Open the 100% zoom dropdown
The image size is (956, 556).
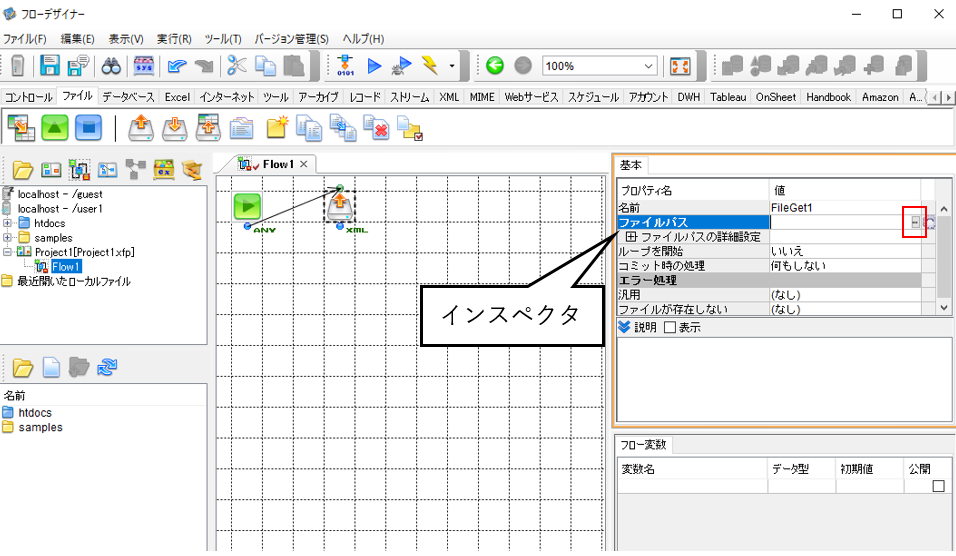649,66
